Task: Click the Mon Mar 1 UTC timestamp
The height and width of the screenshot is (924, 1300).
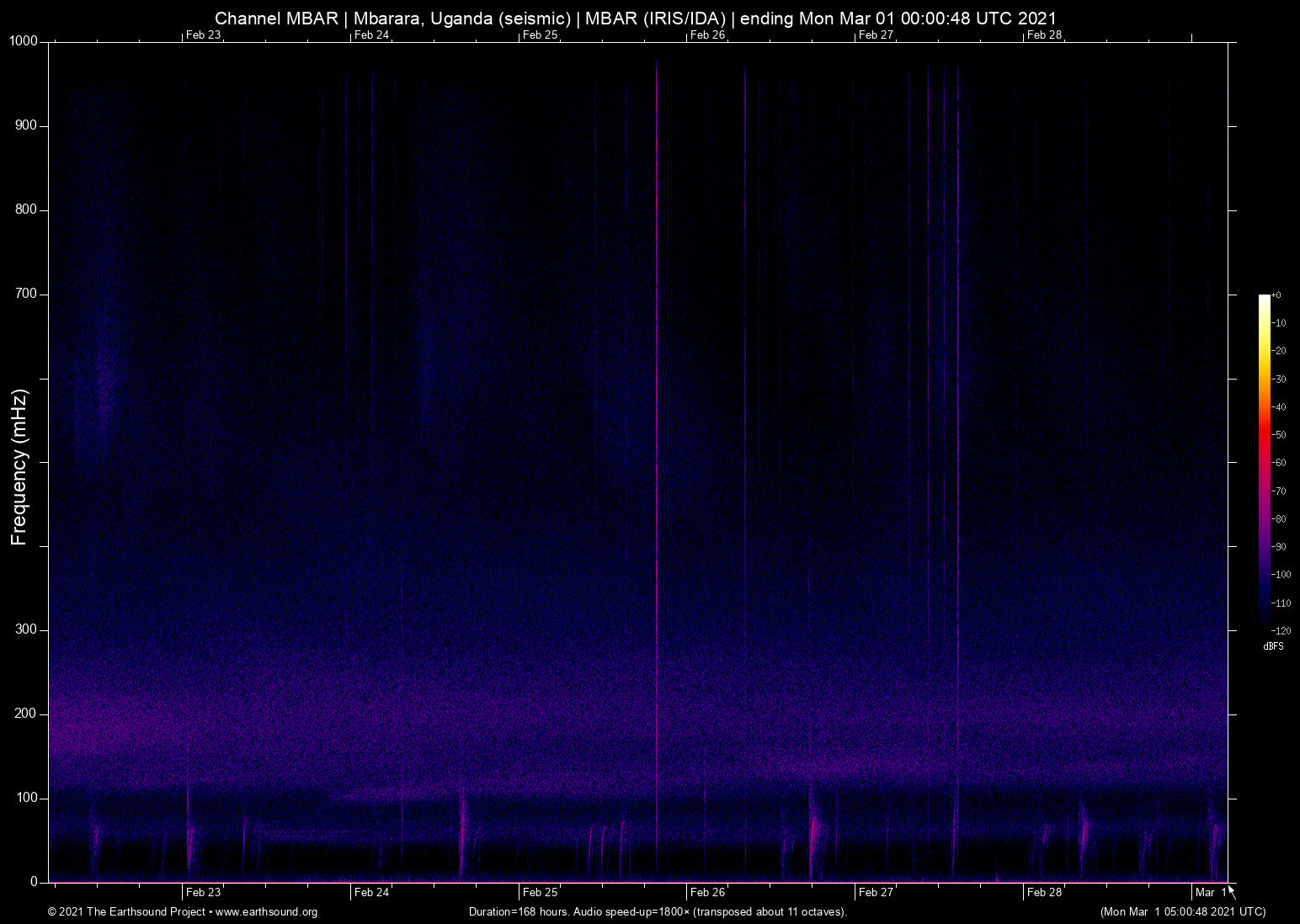Action: click(1182, 912)
